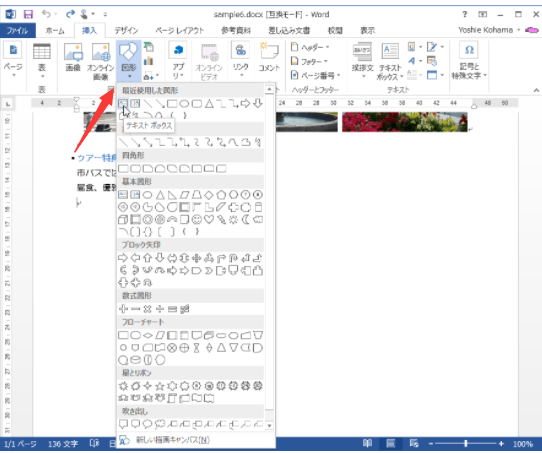Choose the lightning bolt basic shape
Viewport: 542px width, 453px height.
click(221, 220)
